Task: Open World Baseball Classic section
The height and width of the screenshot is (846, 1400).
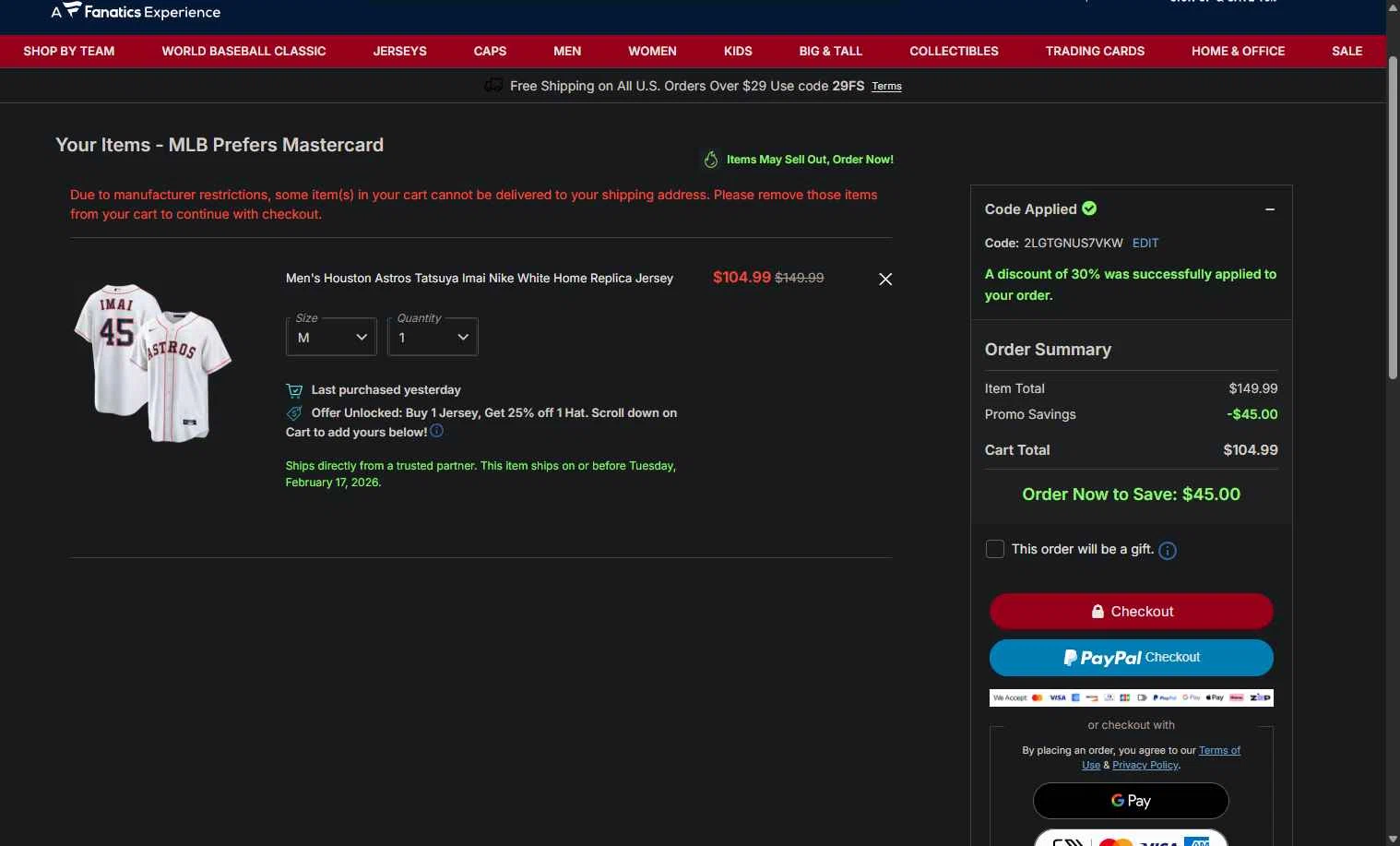Action: 243,51
